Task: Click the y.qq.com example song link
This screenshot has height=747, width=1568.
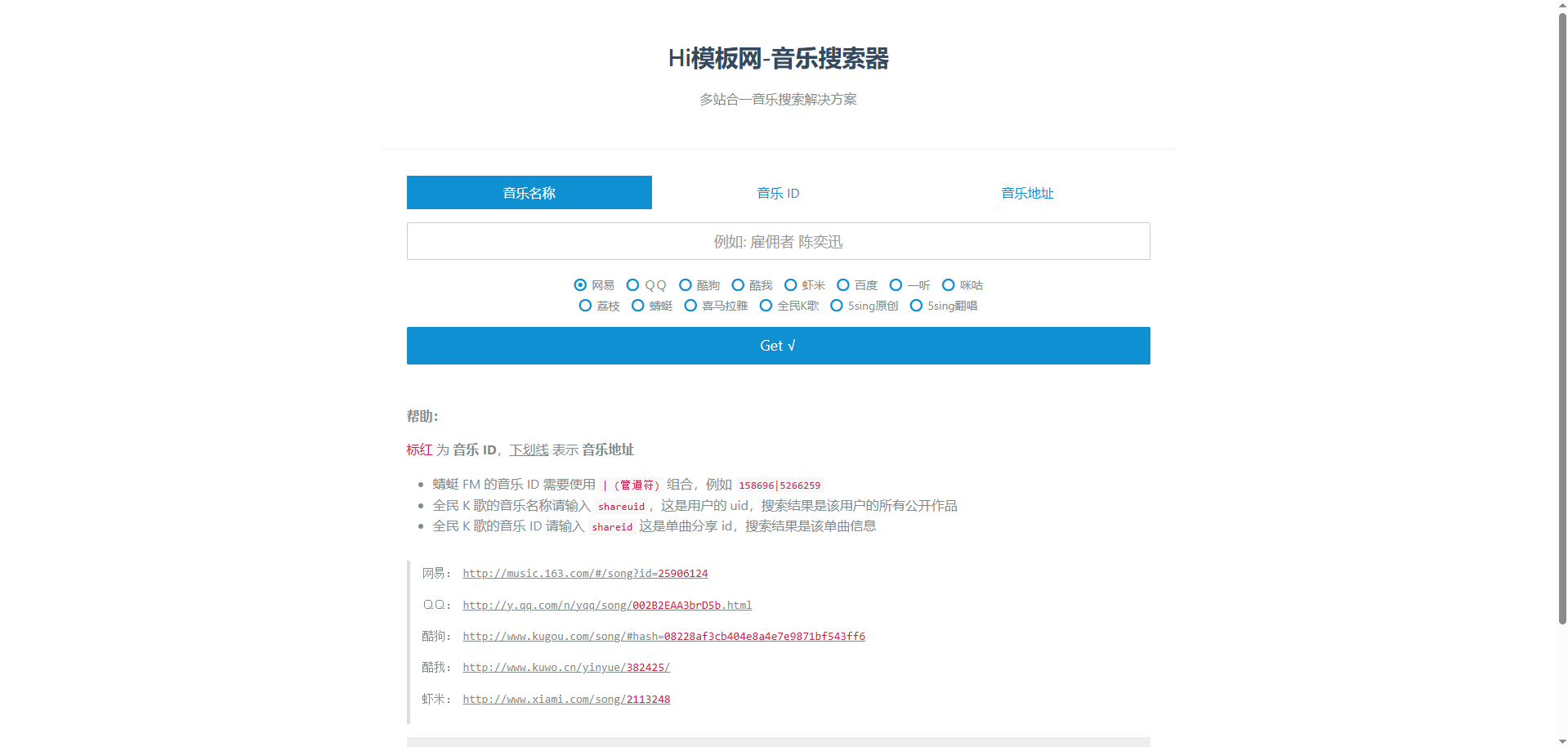Action: click(607, 606)
